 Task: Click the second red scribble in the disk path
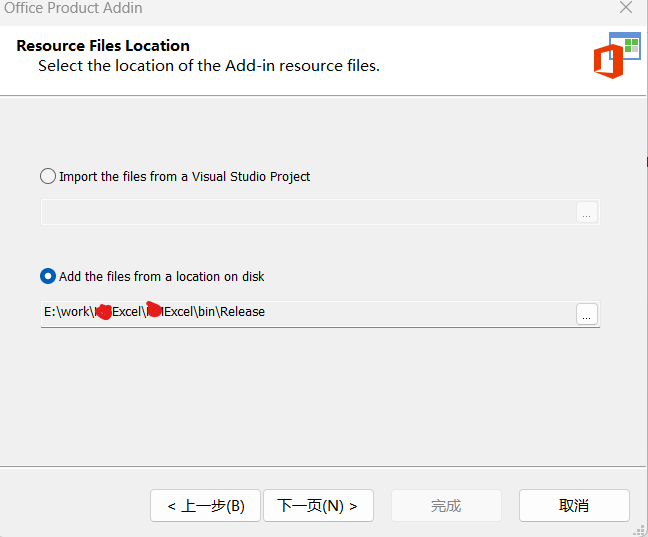pos(154,309)
